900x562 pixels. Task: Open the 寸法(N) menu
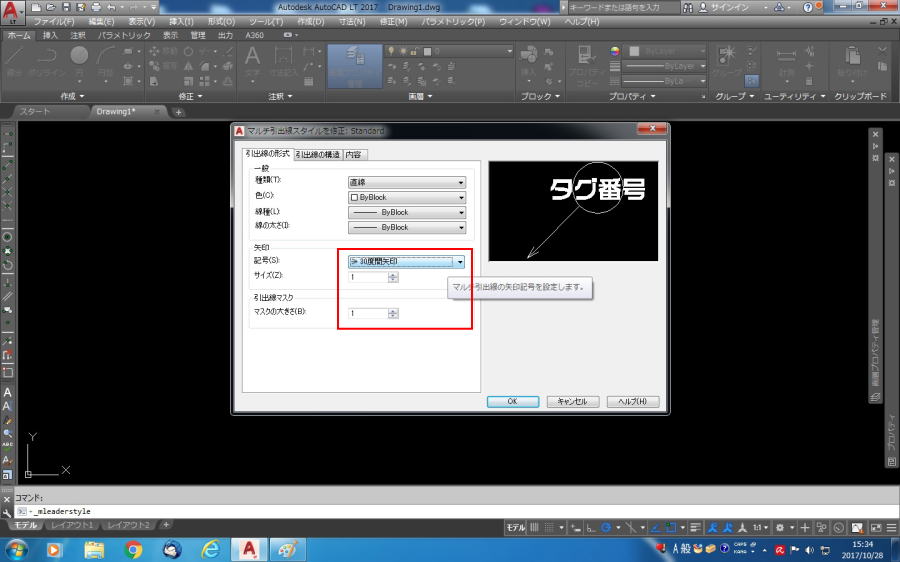point(352,21)
